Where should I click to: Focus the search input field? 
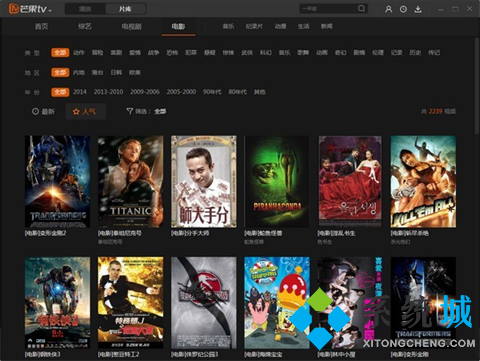pos(328,8)
